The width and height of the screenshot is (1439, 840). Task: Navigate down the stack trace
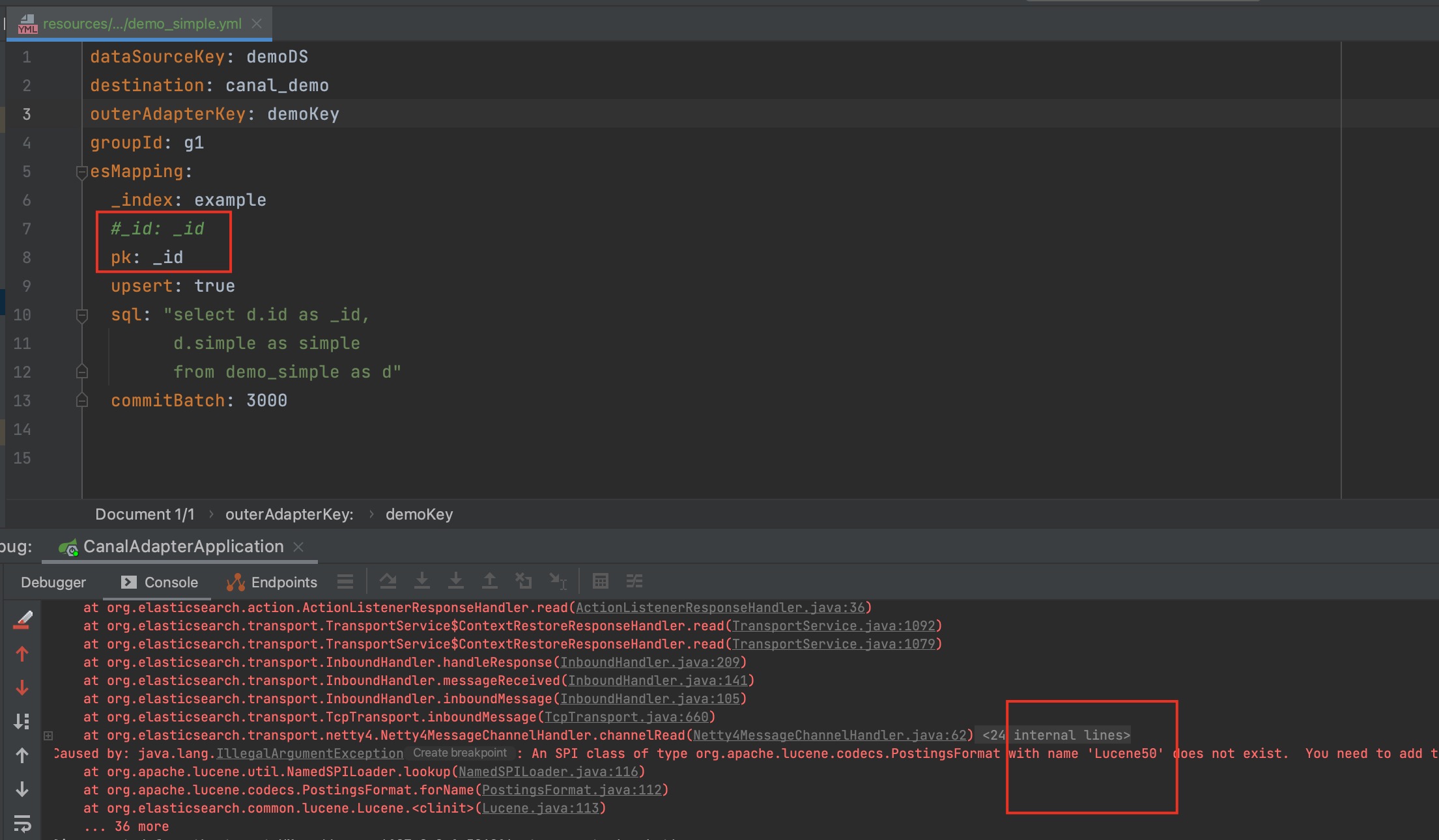23,687
